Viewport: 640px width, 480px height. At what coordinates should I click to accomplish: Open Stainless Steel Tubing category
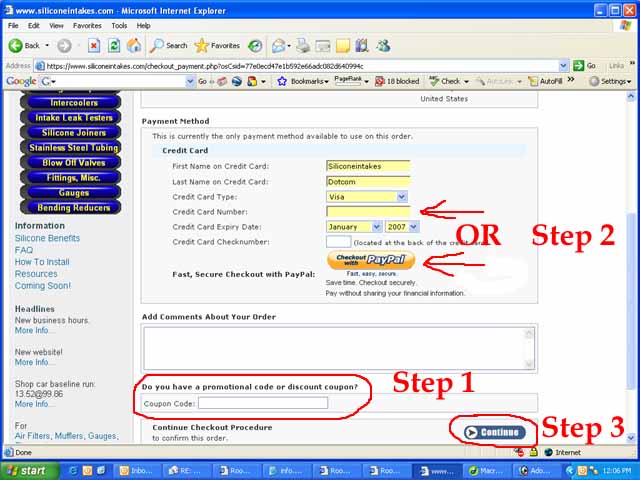point(73,148)
